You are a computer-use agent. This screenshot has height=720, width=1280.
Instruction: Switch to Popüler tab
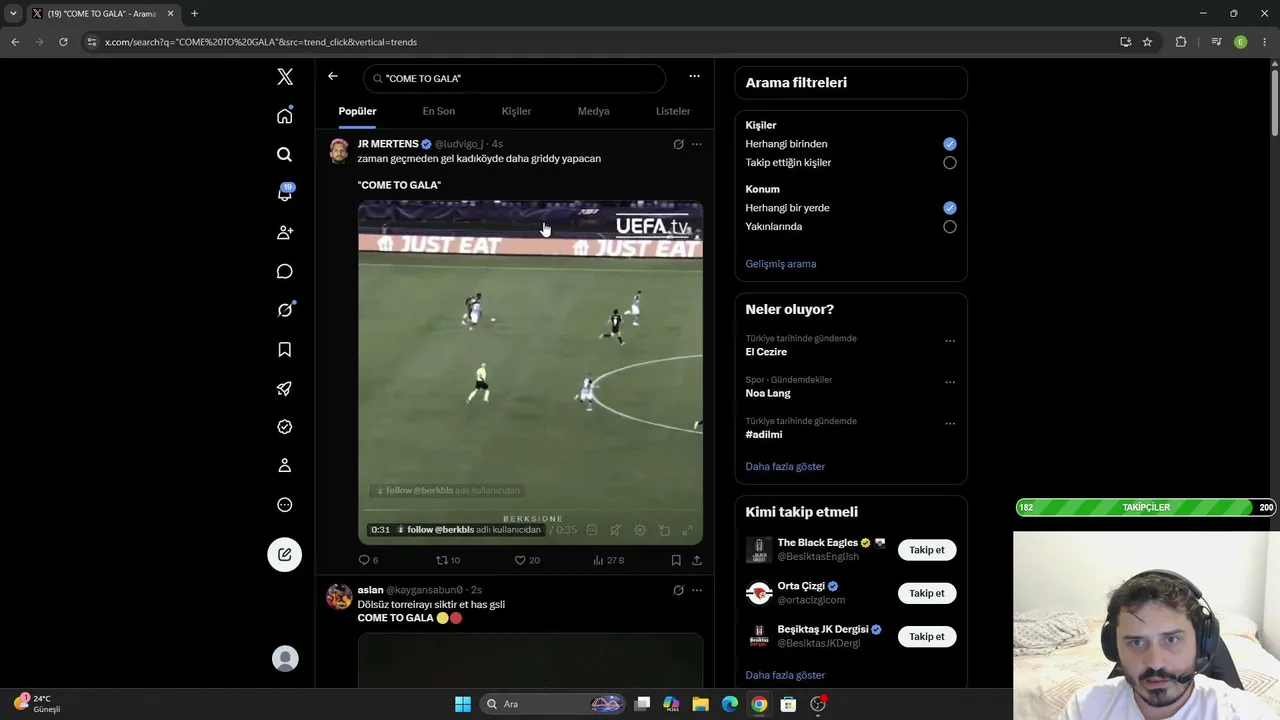point(357,111)
